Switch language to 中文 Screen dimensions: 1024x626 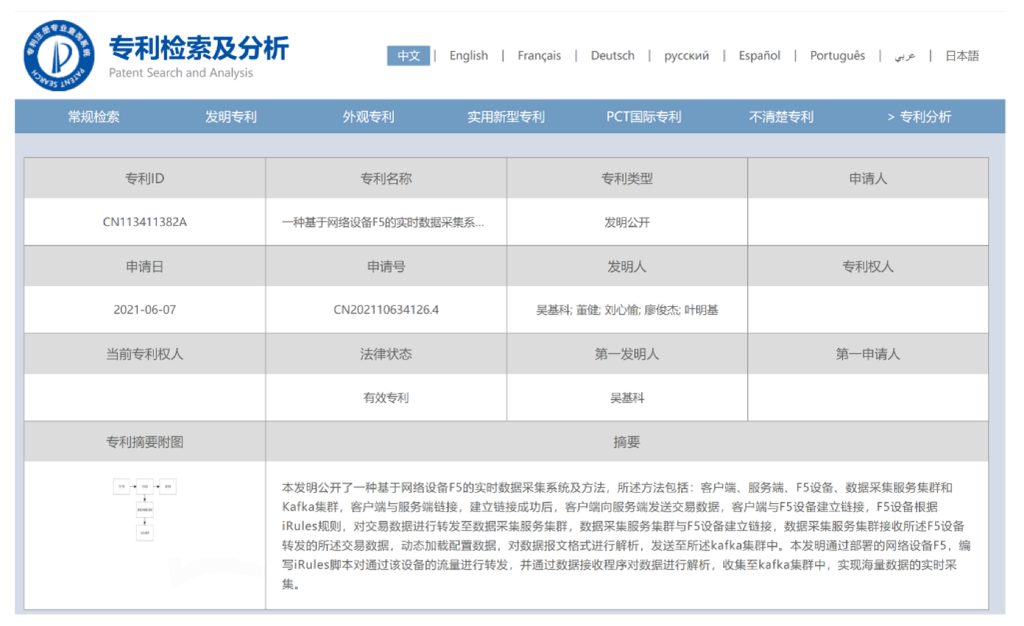408,55
